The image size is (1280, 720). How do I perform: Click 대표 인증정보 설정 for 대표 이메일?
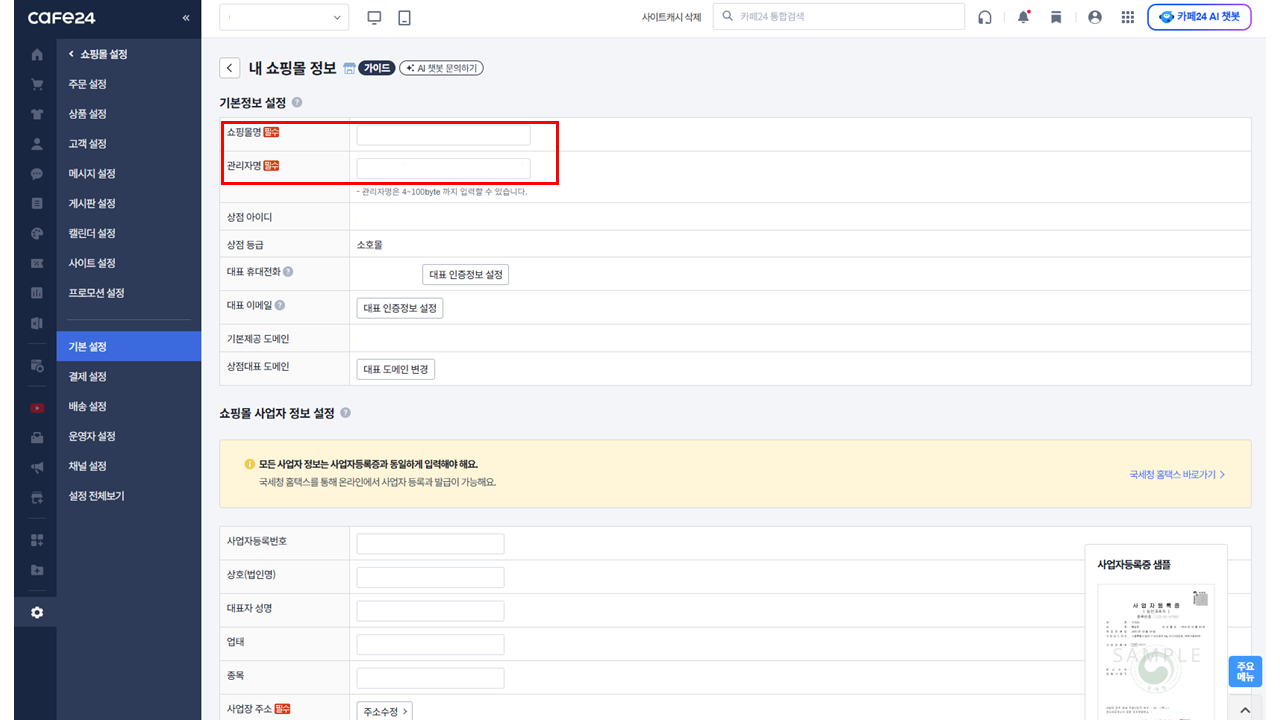[x=400, y=308]
